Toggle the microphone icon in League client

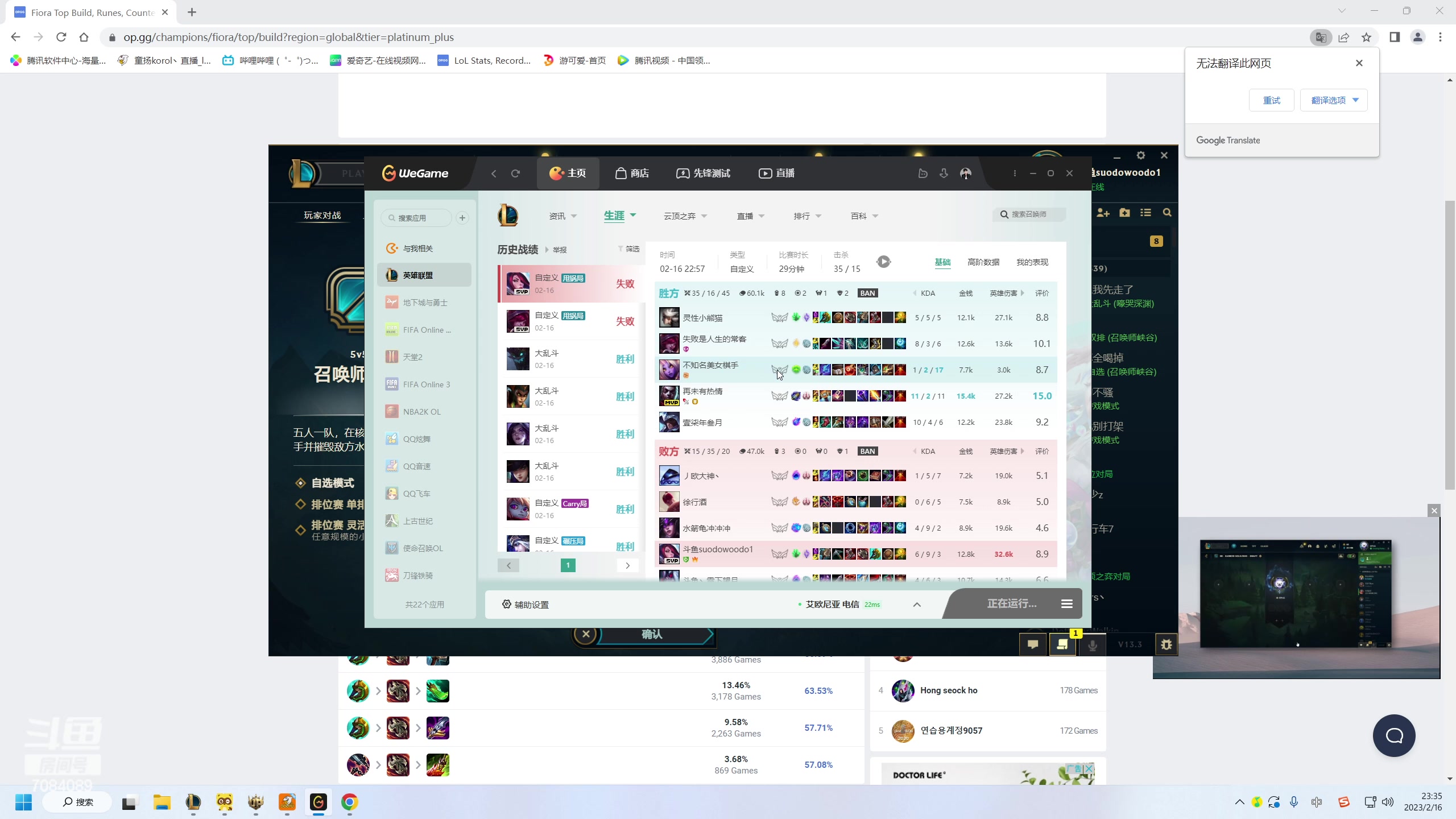point(1093,645)
